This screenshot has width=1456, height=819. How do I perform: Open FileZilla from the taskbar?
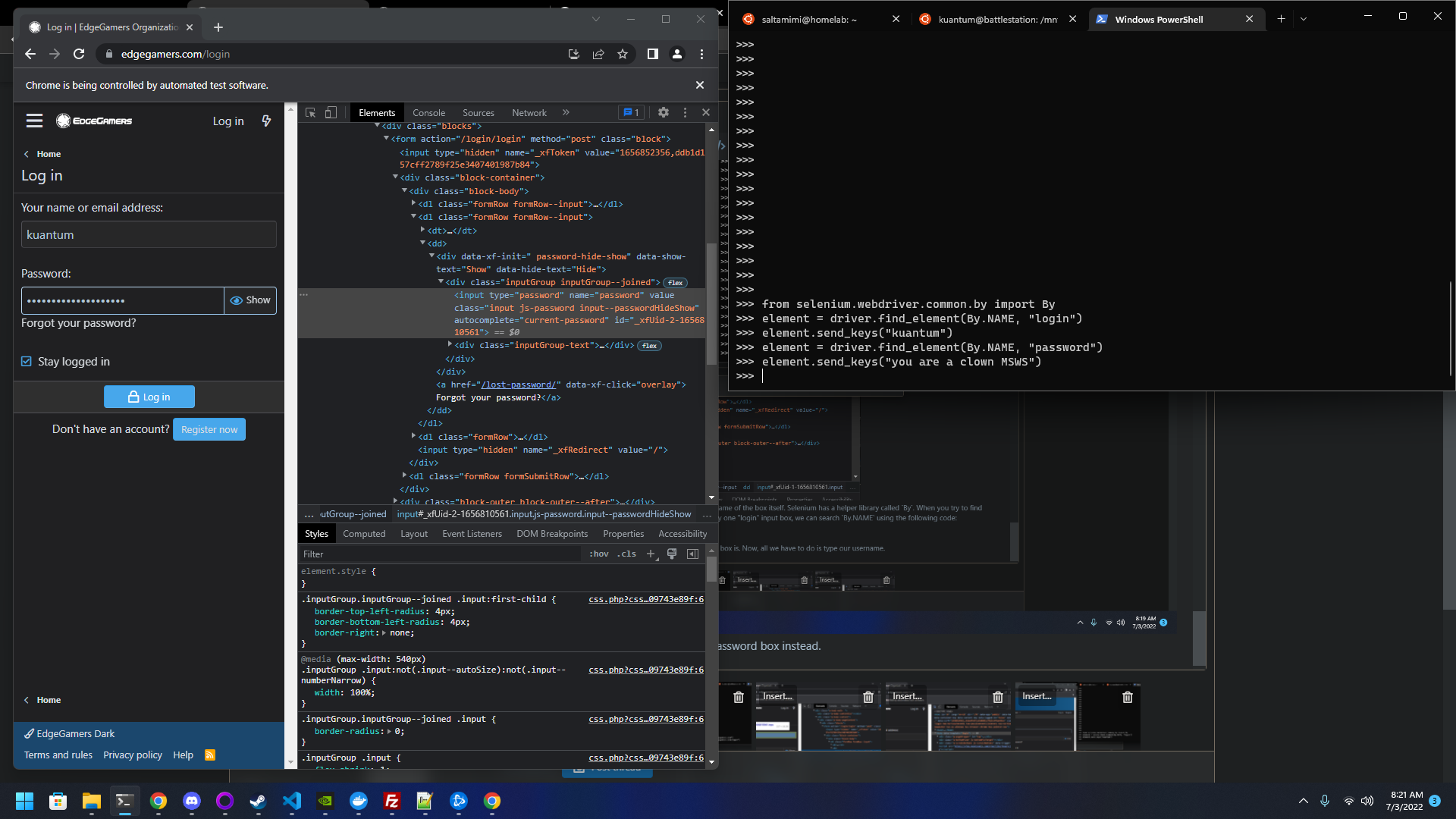[x=392, y=801]
